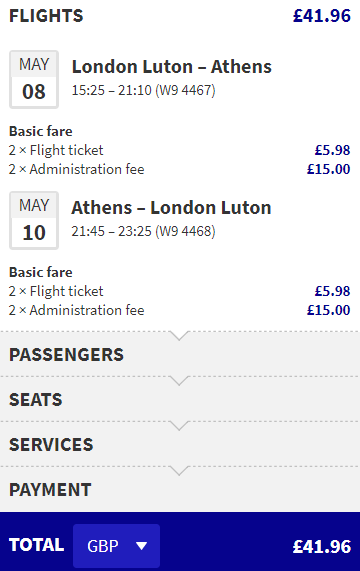The width and height of the screenshot is (360, 571).
Task: Click the flight number W9 4467 details
Action: [x=185, y=90]
